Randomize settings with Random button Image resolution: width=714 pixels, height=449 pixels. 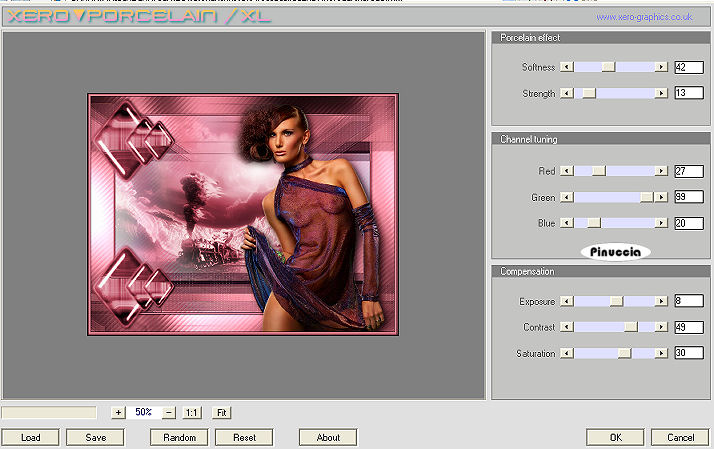tap(179, 438)
